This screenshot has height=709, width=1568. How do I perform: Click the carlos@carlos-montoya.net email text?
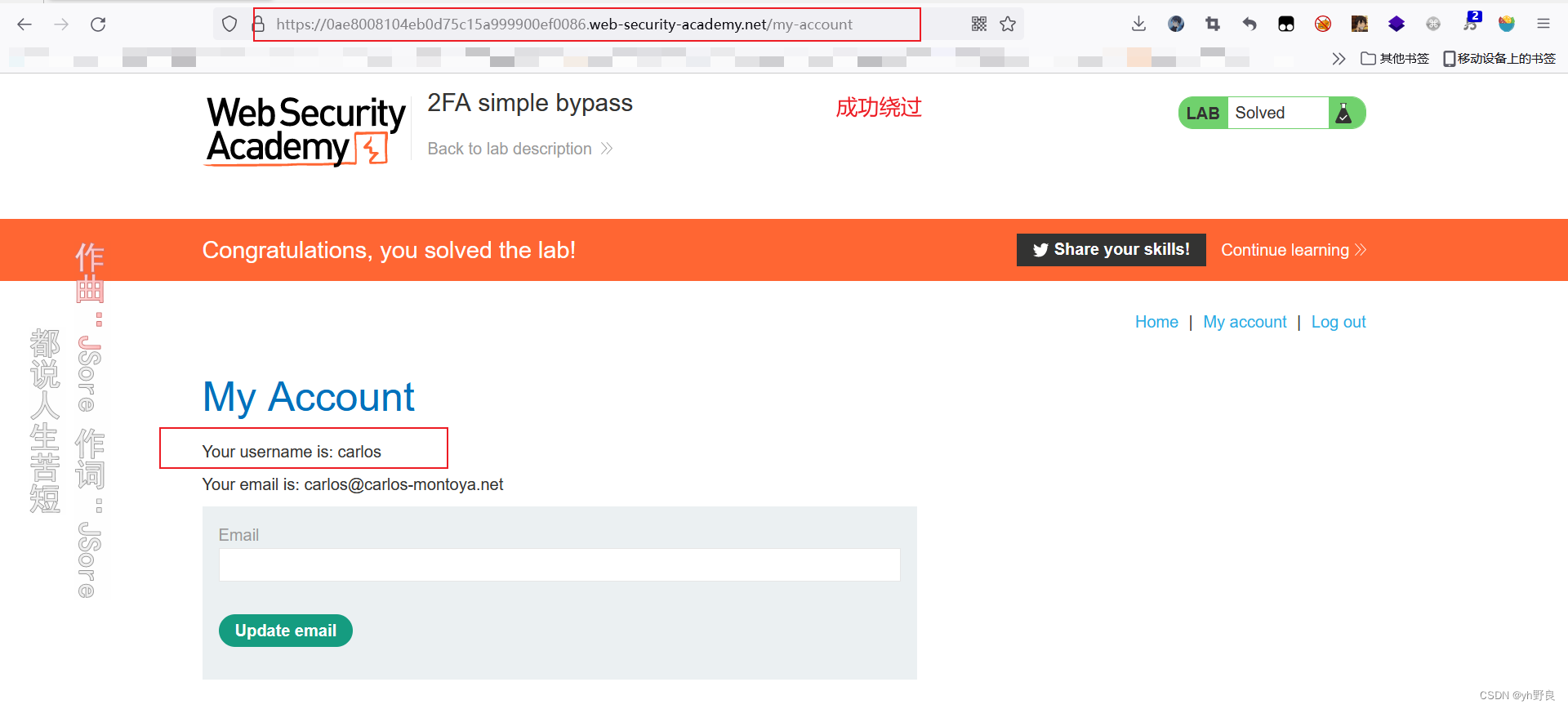403,484
